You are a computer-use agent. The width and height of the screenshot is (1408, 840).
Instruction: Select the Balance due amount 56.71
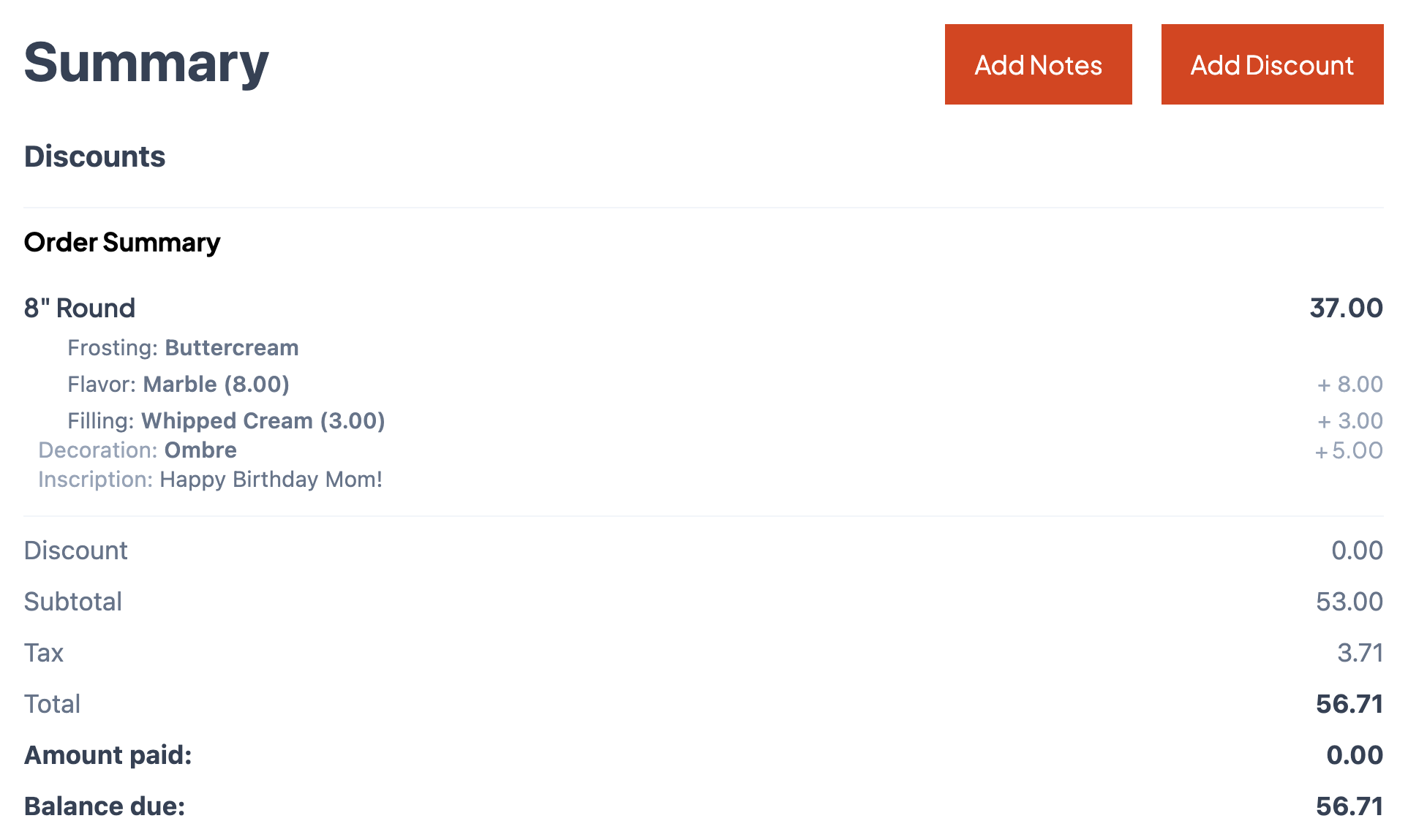1349,806
